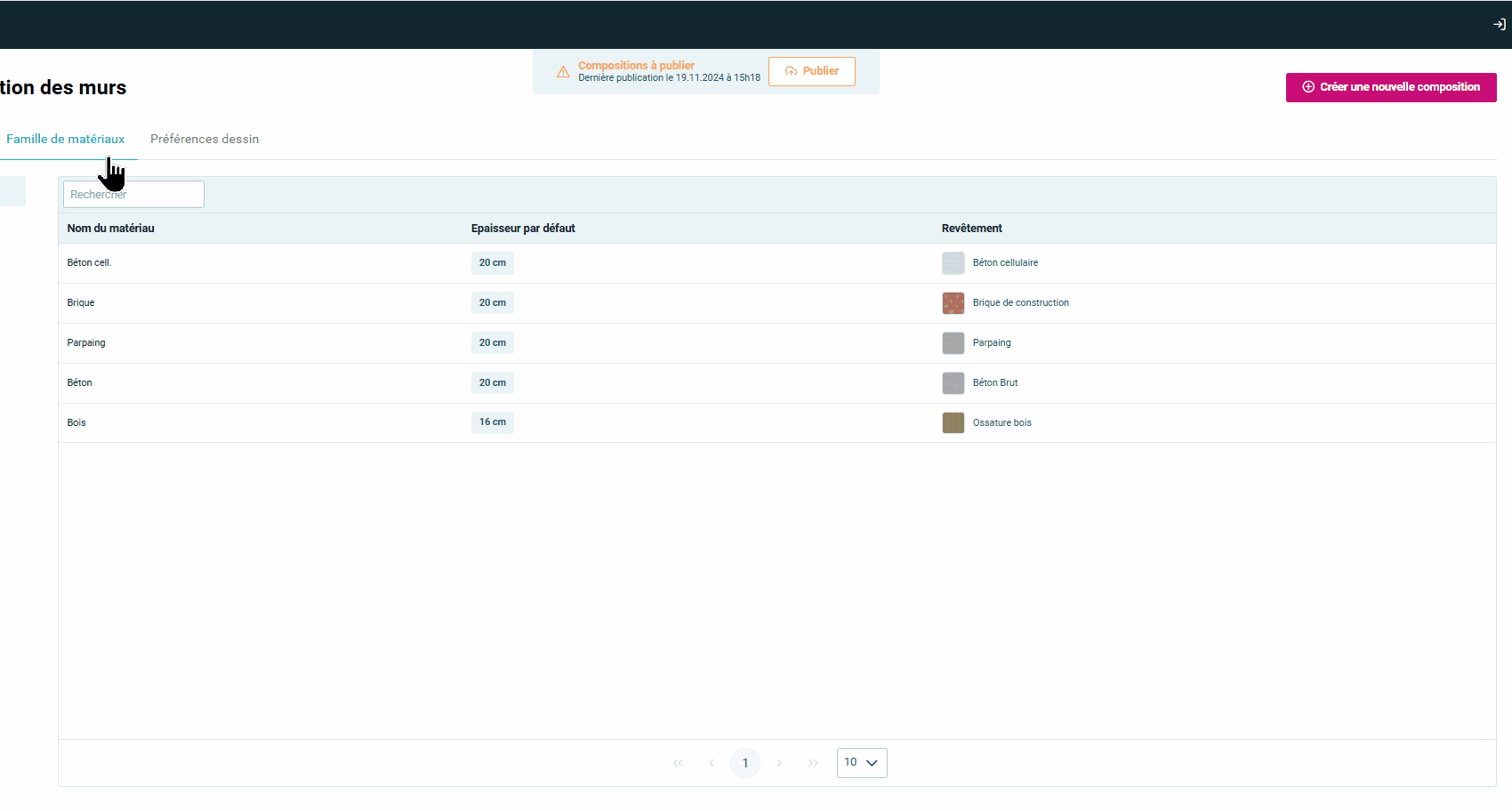Open the Préférences dessin tab
Viewport: 1512px width, 811px height.
pos(205,140)
